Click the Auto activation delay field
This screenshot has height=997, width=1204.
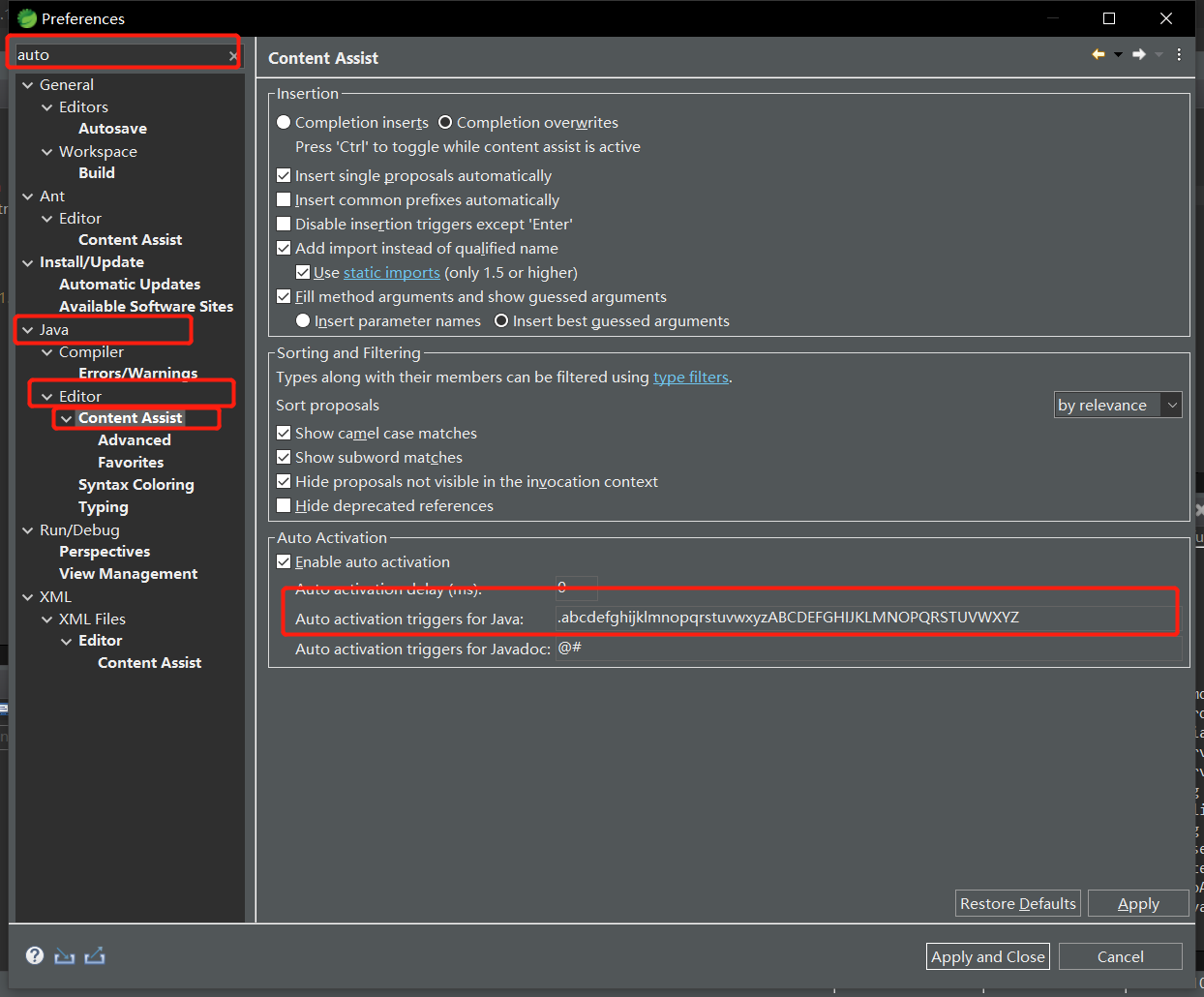tap(577, 588)
